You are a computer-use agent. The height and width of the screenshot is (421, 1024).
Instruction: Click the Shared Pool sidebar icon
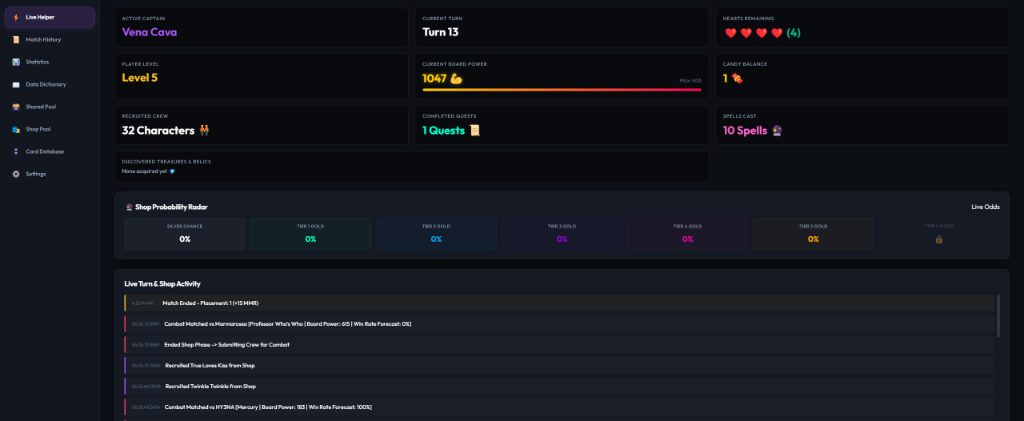(x=16, y=106)
